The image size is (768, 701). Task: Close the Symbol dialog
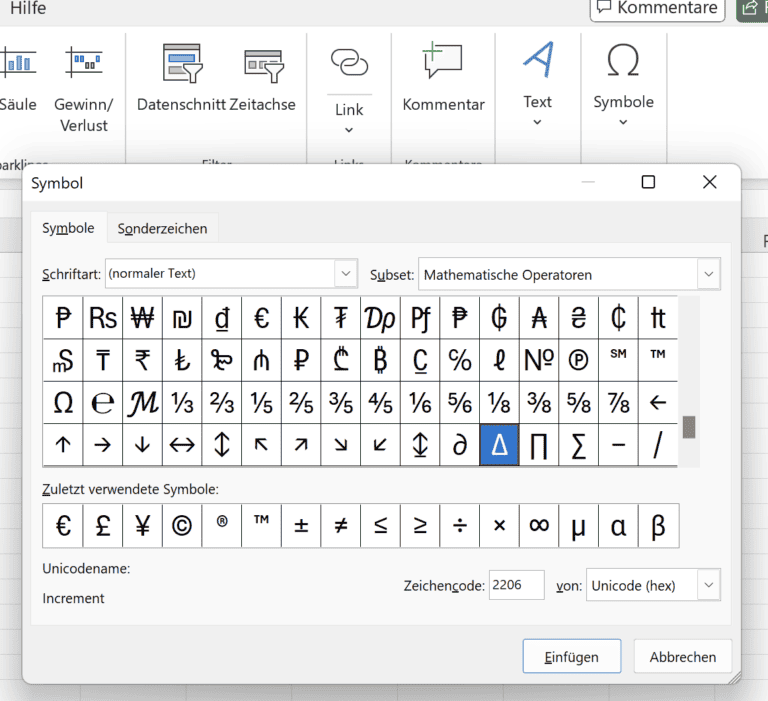710,182
